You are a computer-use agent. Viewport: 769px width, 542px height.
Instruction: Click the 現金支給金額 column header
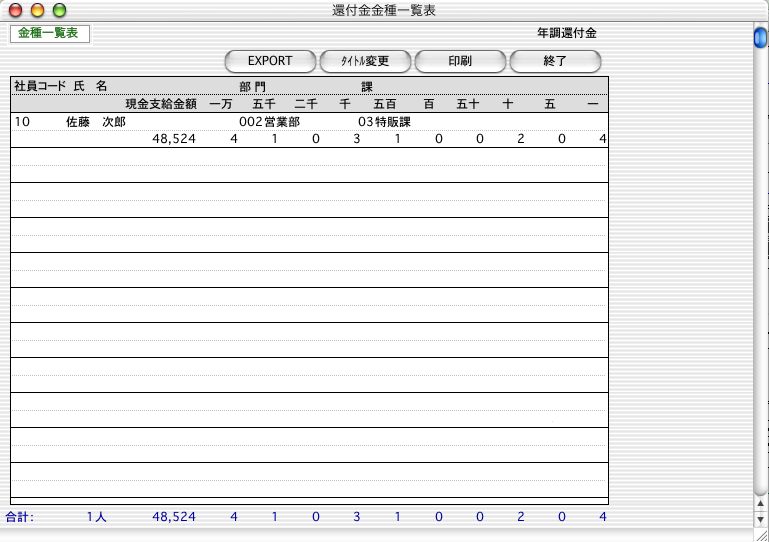tap(160, 103)
